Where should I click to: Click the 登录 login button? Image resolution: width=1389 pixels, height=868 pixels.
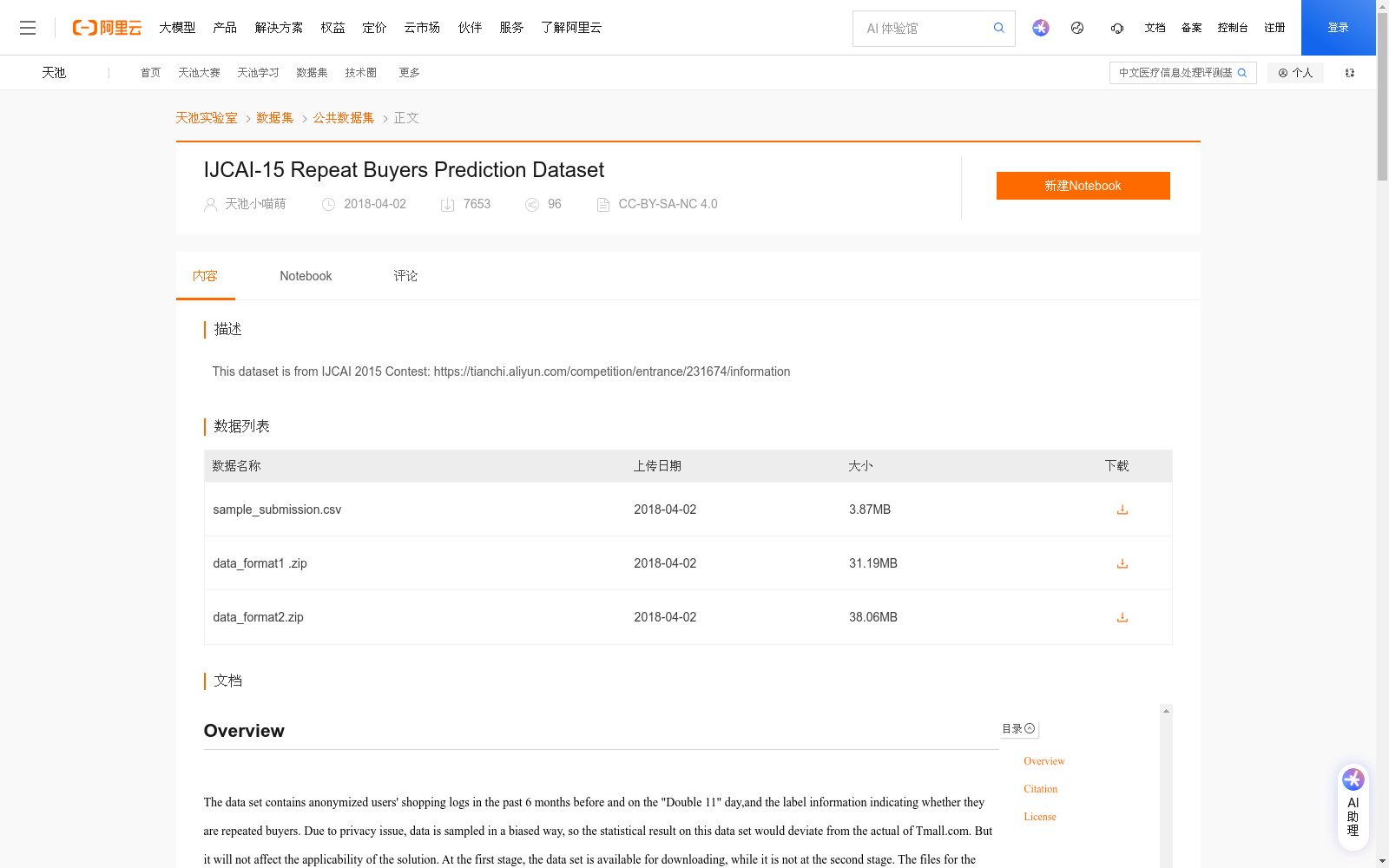tap(1338, 28)
